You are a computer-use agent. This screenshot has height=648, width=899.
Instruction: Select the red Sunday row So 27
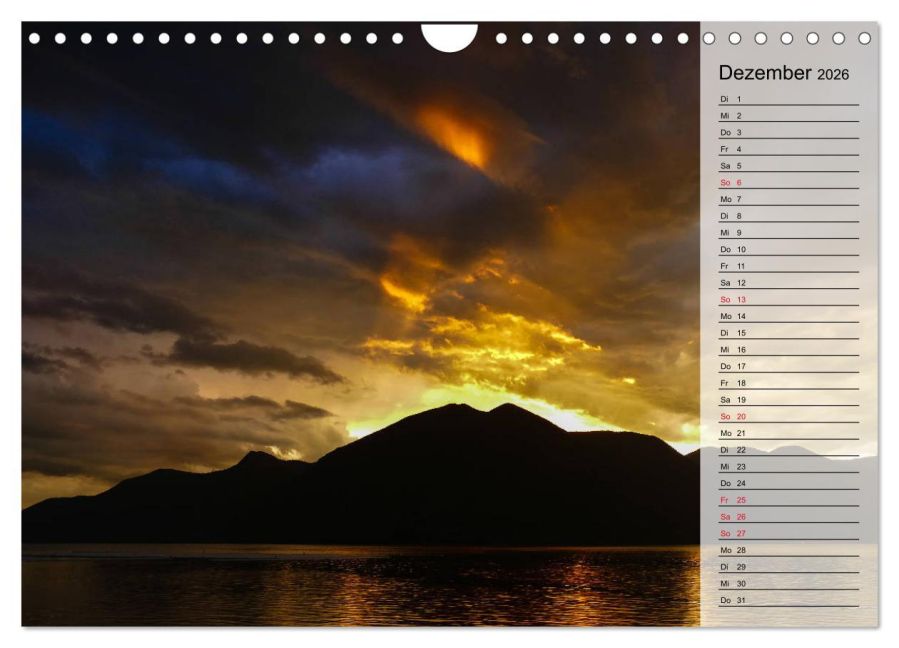[x=789, y=533]
